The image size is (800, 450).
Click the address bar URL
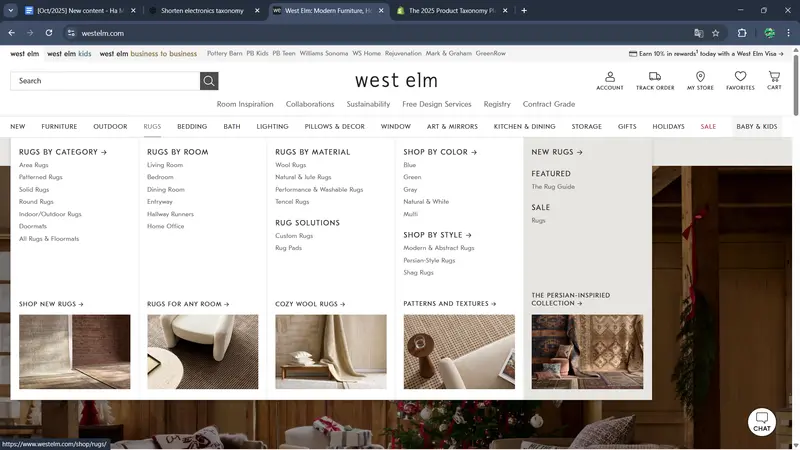(x=103, y=33)
